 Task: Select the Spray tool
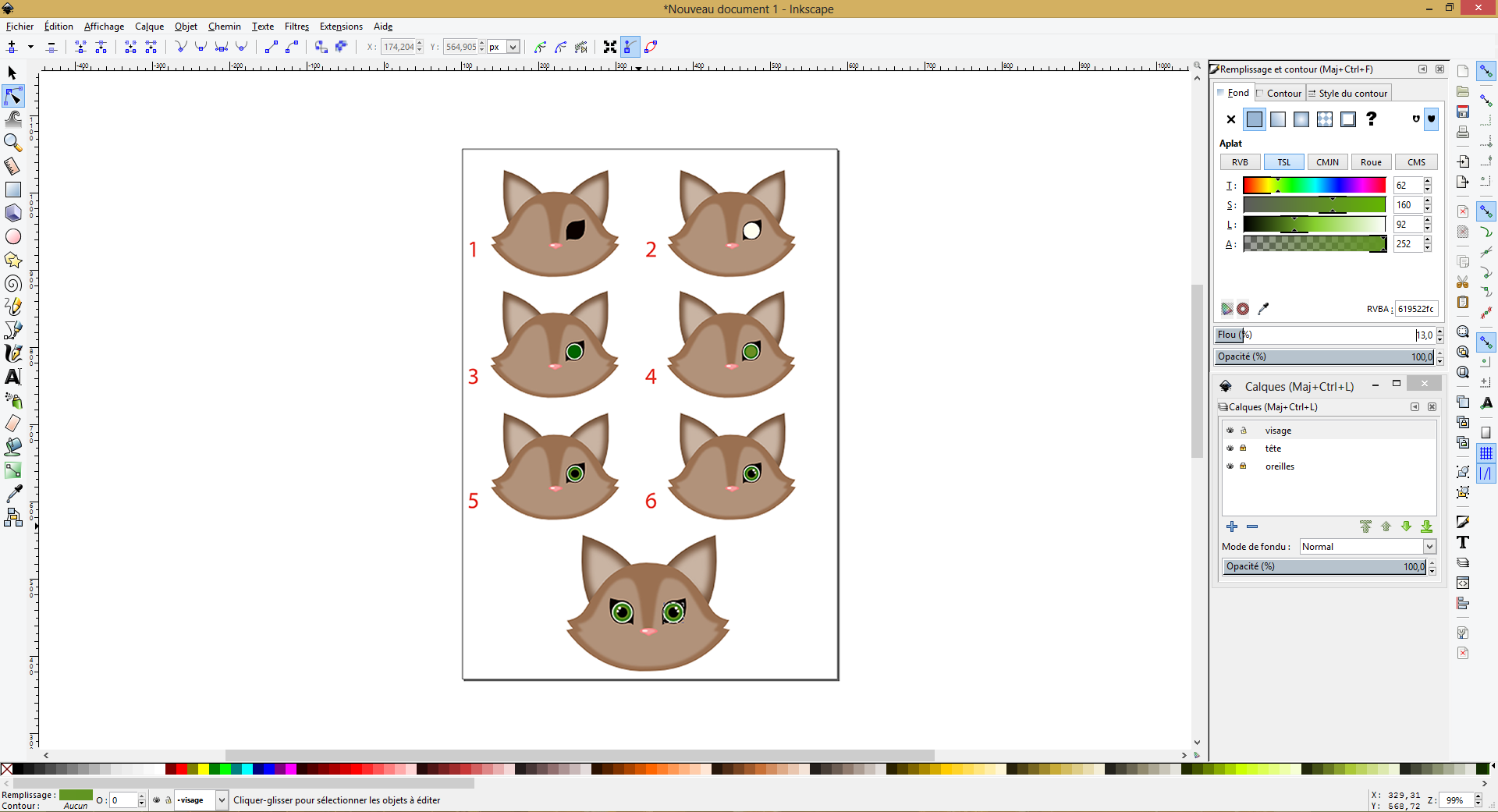(x=13, y=400)
